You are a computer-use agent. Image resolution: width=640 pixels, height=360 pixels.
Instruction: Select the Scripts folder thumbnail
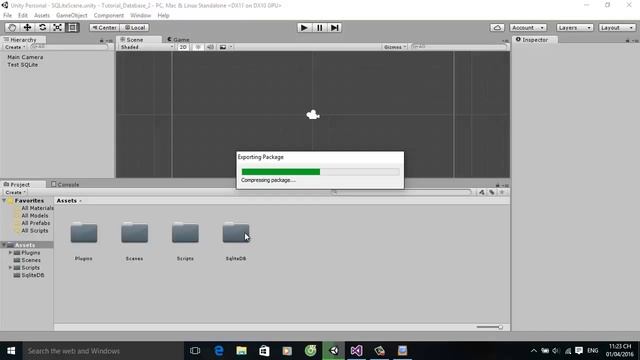(x=185, y=233)
